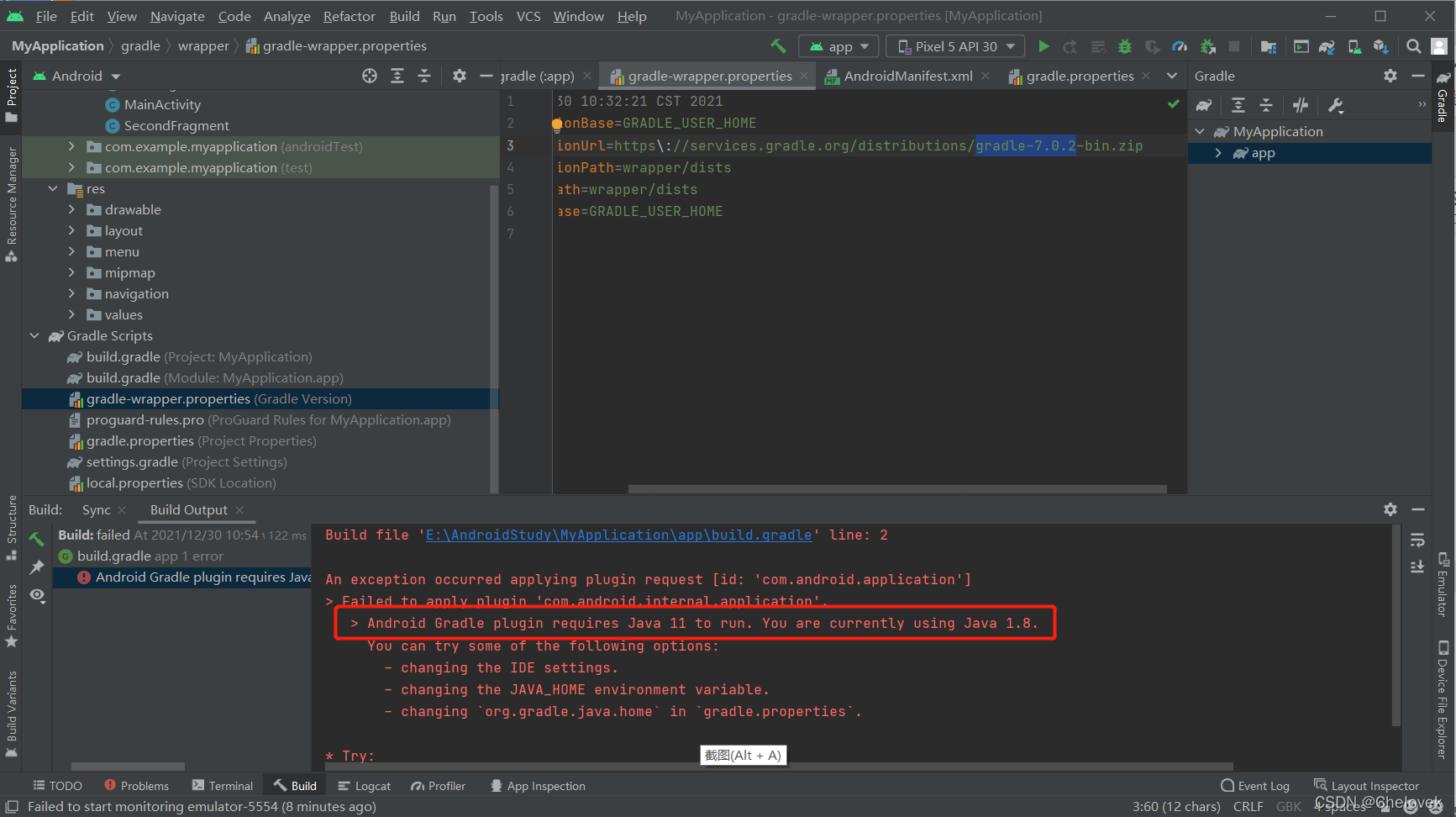Click the Run Anything toolbar icon
1456x817 pixels.
tap(1301, 46)
